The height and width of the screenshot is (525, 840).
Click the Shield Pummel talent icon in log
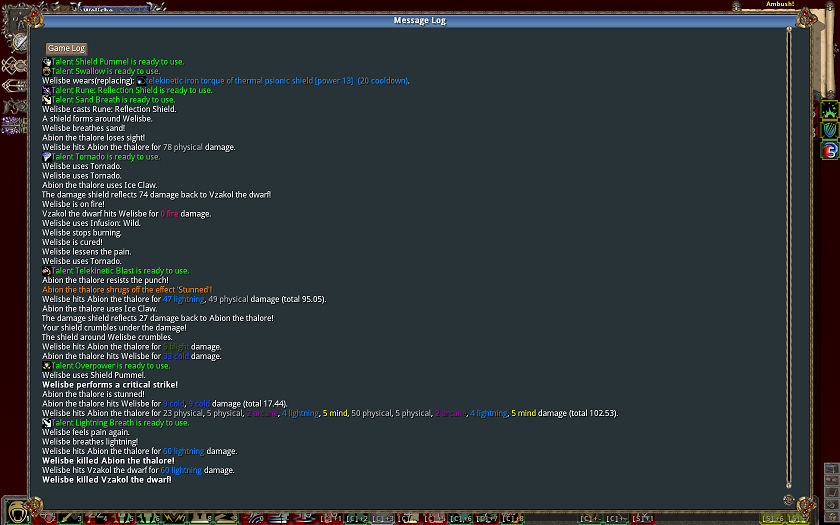pyautogui.click(x=47, y=62)
